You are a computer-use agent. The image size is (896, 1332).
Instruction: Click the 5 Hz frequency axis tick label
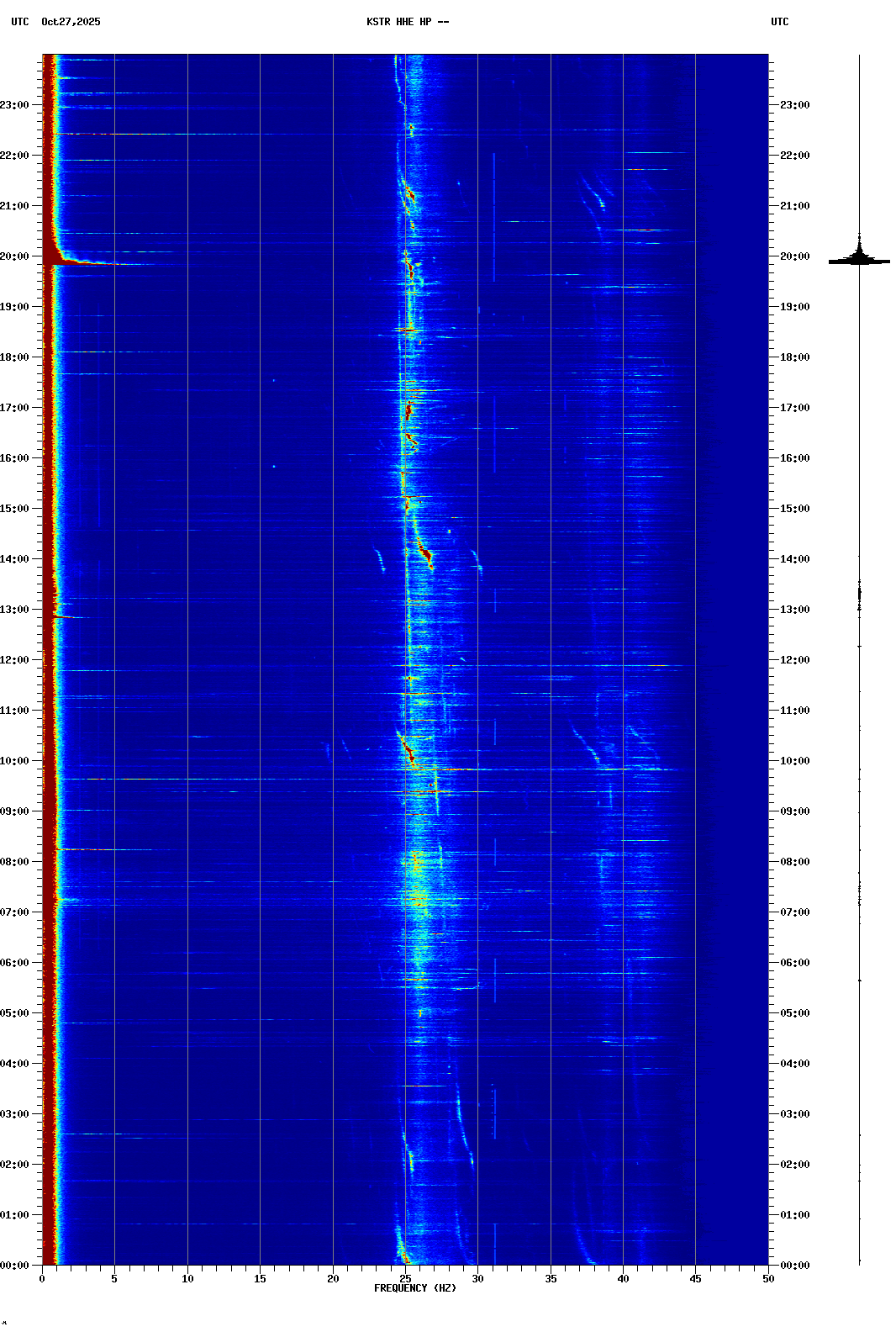pos(114,1279)
